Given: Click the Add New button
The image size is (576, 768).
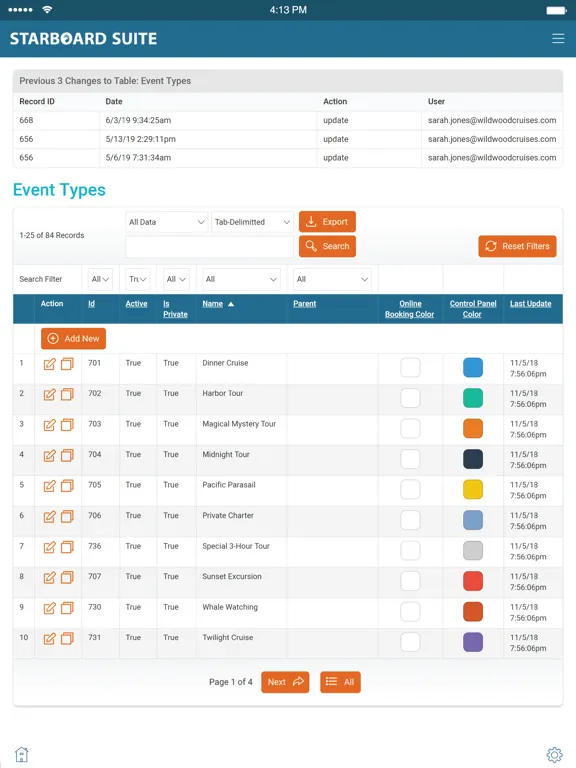Looking at the screenshot, I should point(73,338).
